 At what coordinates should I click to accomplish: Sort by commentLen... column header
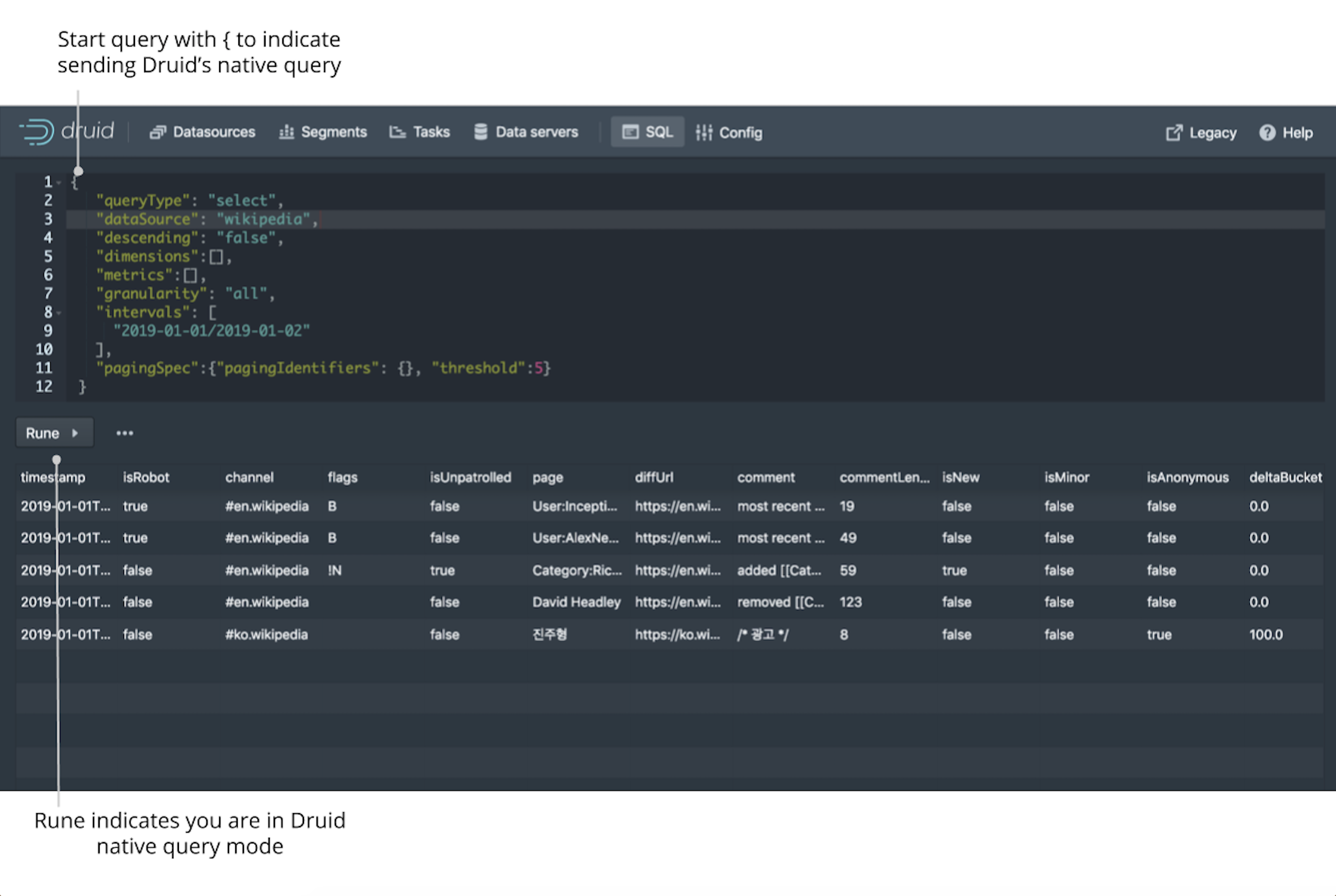[884, 477]
